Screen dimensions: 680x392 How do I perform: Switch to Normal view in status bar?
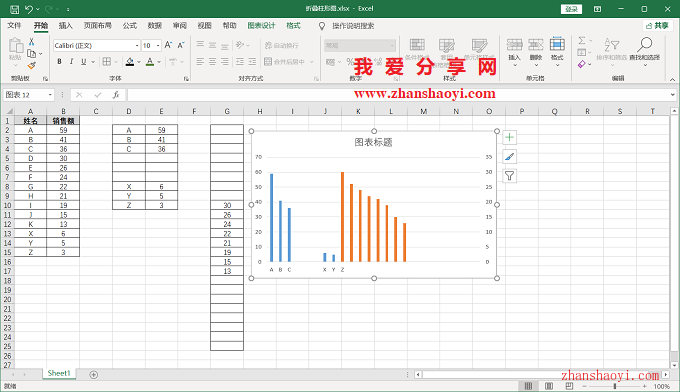528,386
